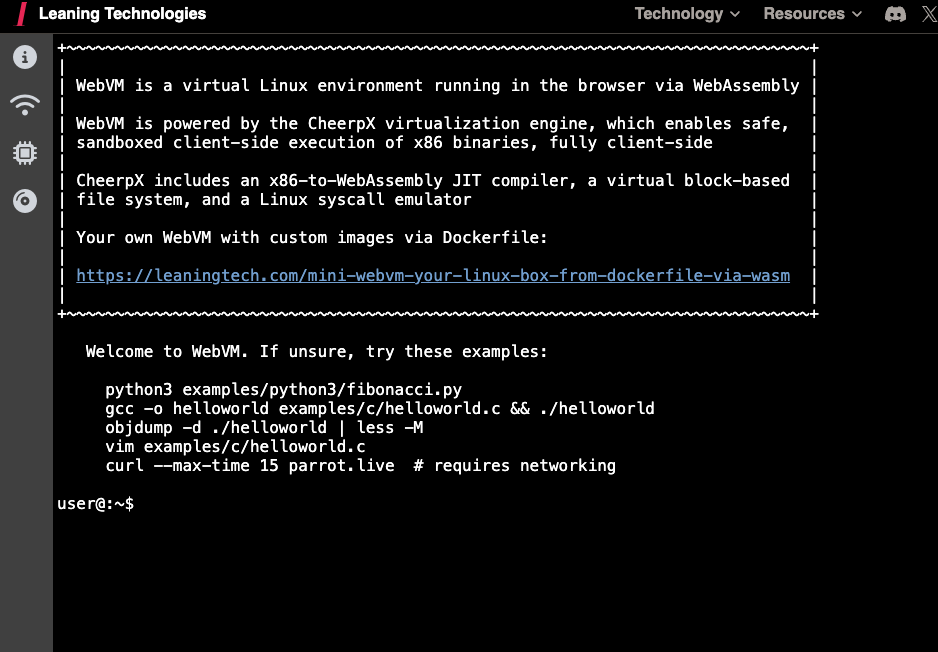Open the Networking wifi panel

point(25,104)
